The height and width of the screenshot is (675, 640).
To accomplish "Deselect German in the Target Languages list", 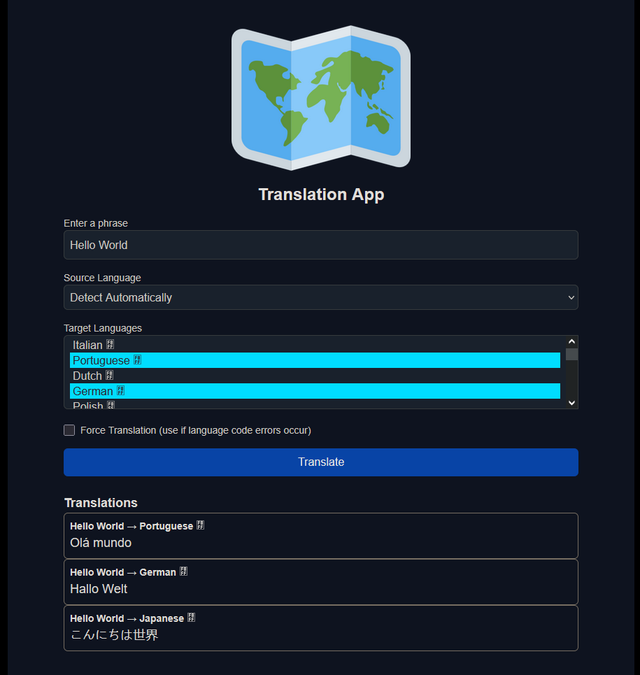I will 315,391.
